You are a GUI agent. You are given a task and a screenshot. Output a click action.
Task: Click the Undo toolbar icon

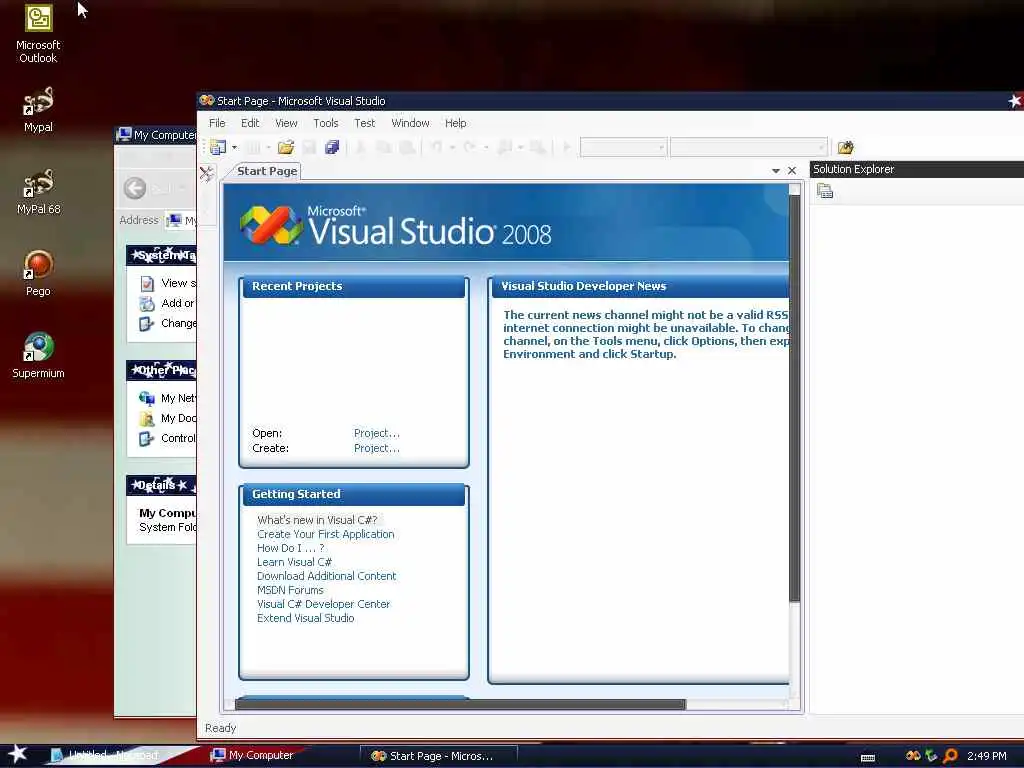436,148
